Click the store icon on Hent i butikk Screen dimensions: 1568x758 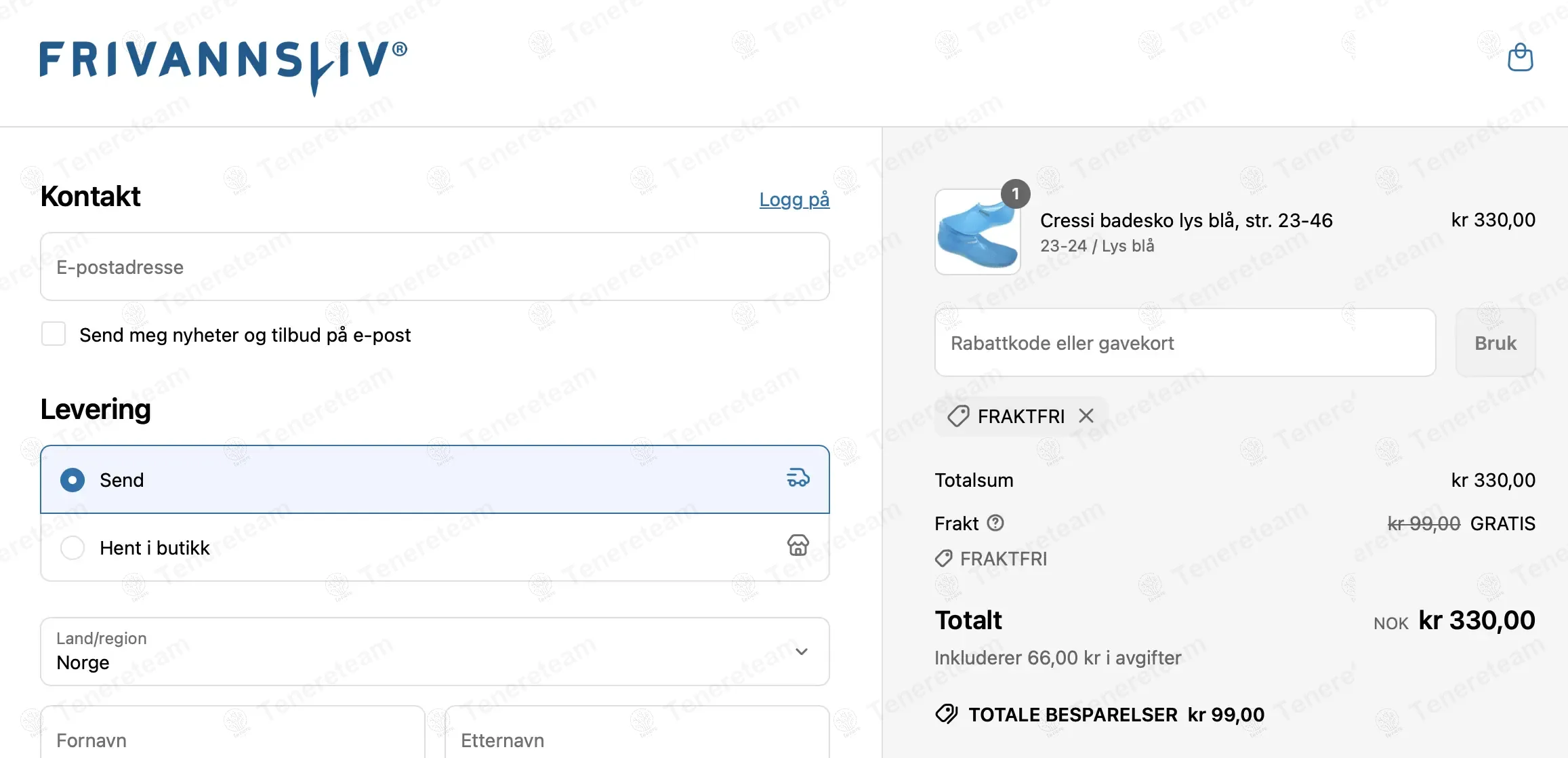coord(798,545)
